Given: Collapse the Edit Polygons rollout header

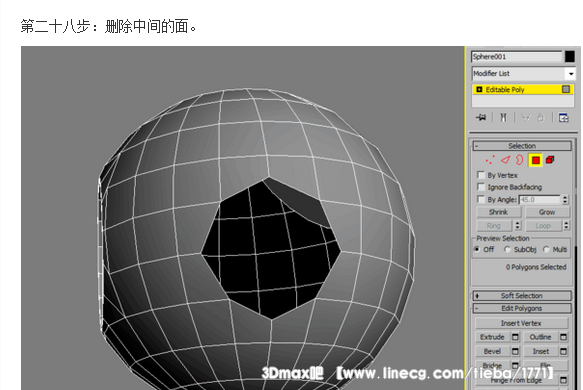Looking at the screenshot, I should tap(522, 308).
